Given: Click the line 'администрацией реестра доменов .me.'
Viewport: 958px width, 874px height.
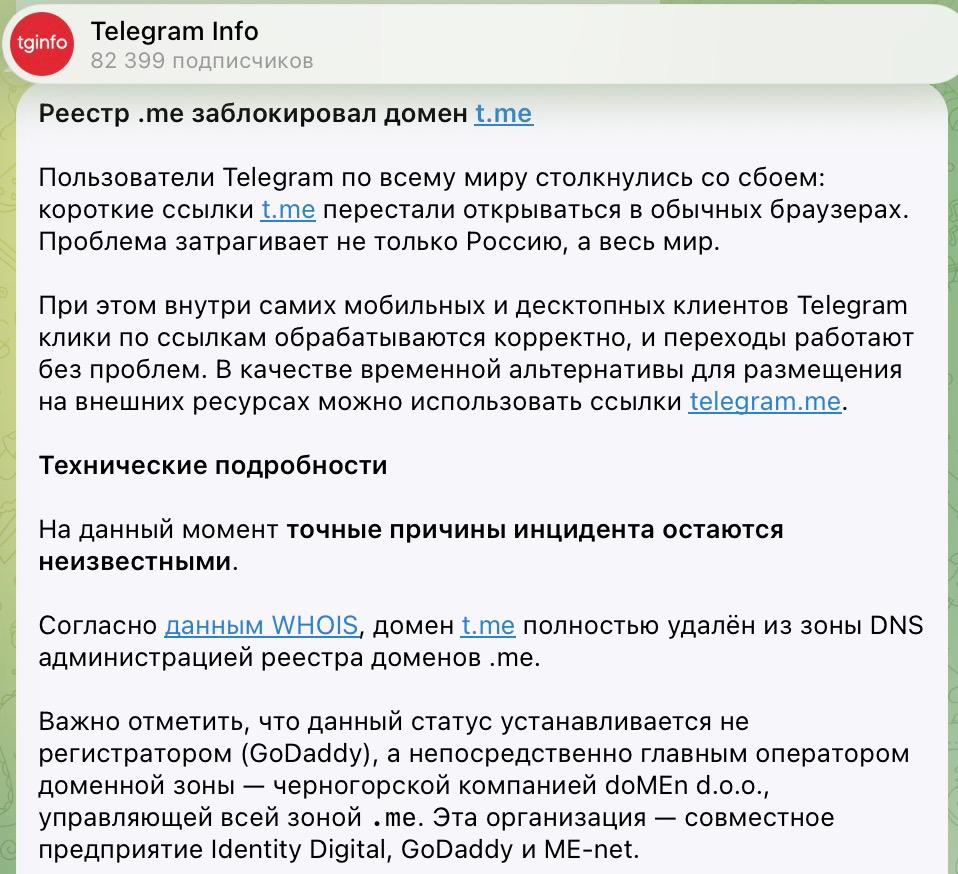Looking at the screenshot, I should tap(290, 657).
